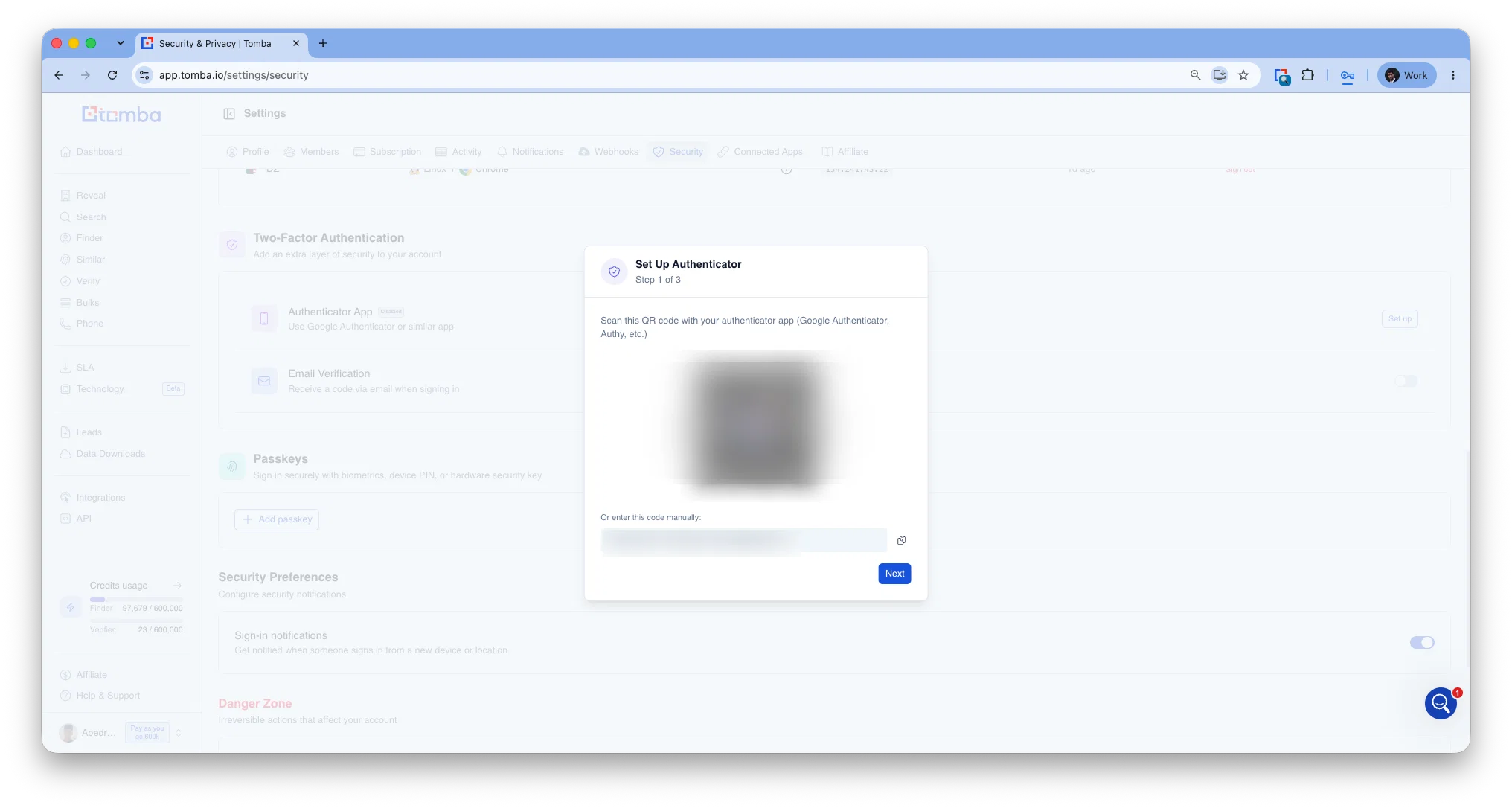Open the Work profile menu
1512x808 pixels.
pyautogui.click(x=1406, y=75)
